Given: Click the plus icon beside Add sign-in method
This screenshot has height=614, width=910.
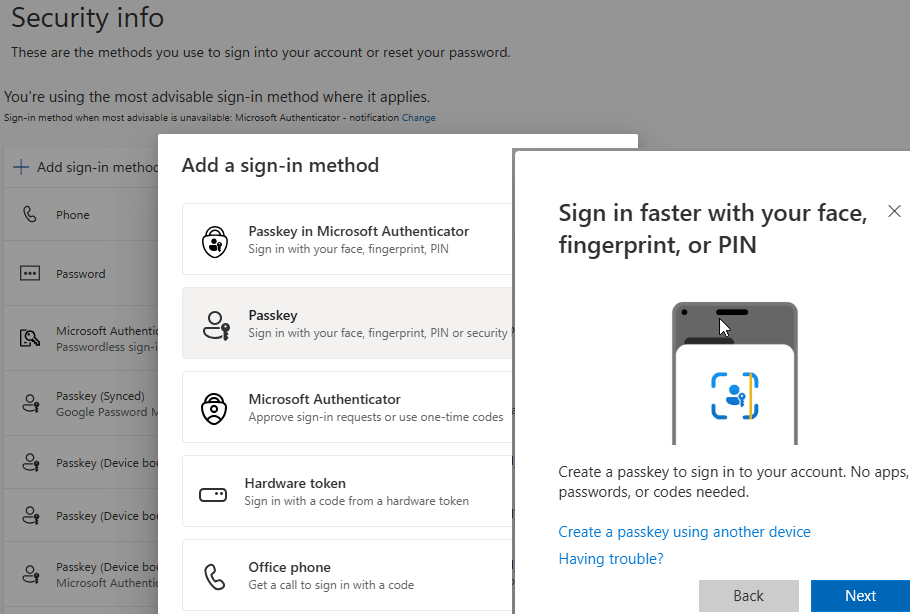Looking at the screenshot, I should [21, 167].
